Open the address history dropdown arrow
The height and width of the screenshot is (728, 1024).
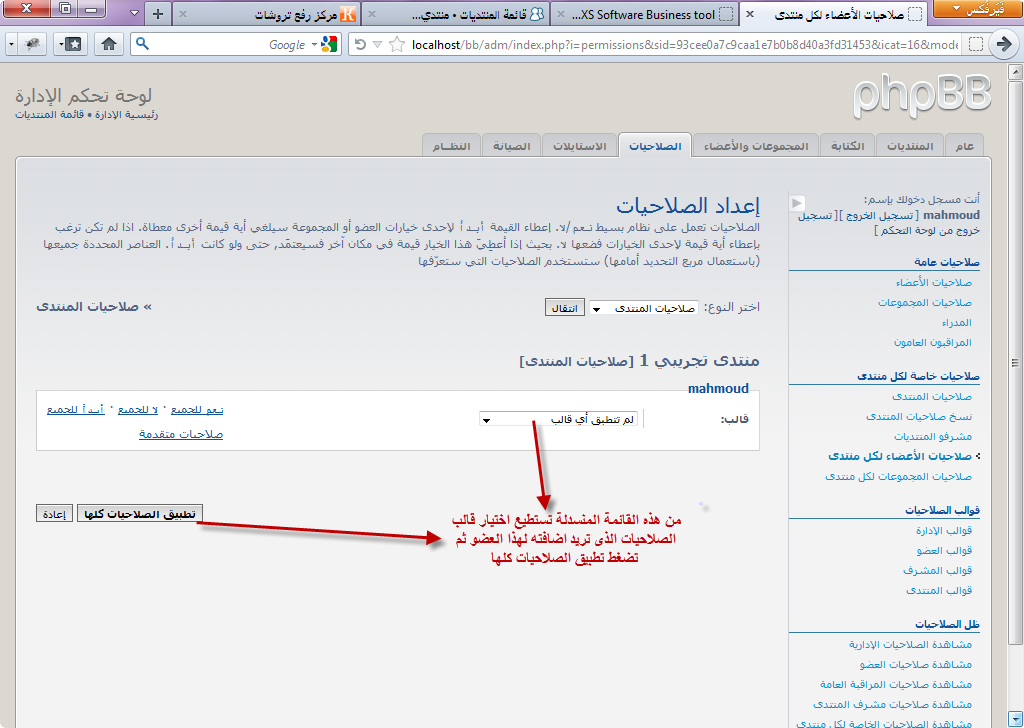click(x=377, y=44)
